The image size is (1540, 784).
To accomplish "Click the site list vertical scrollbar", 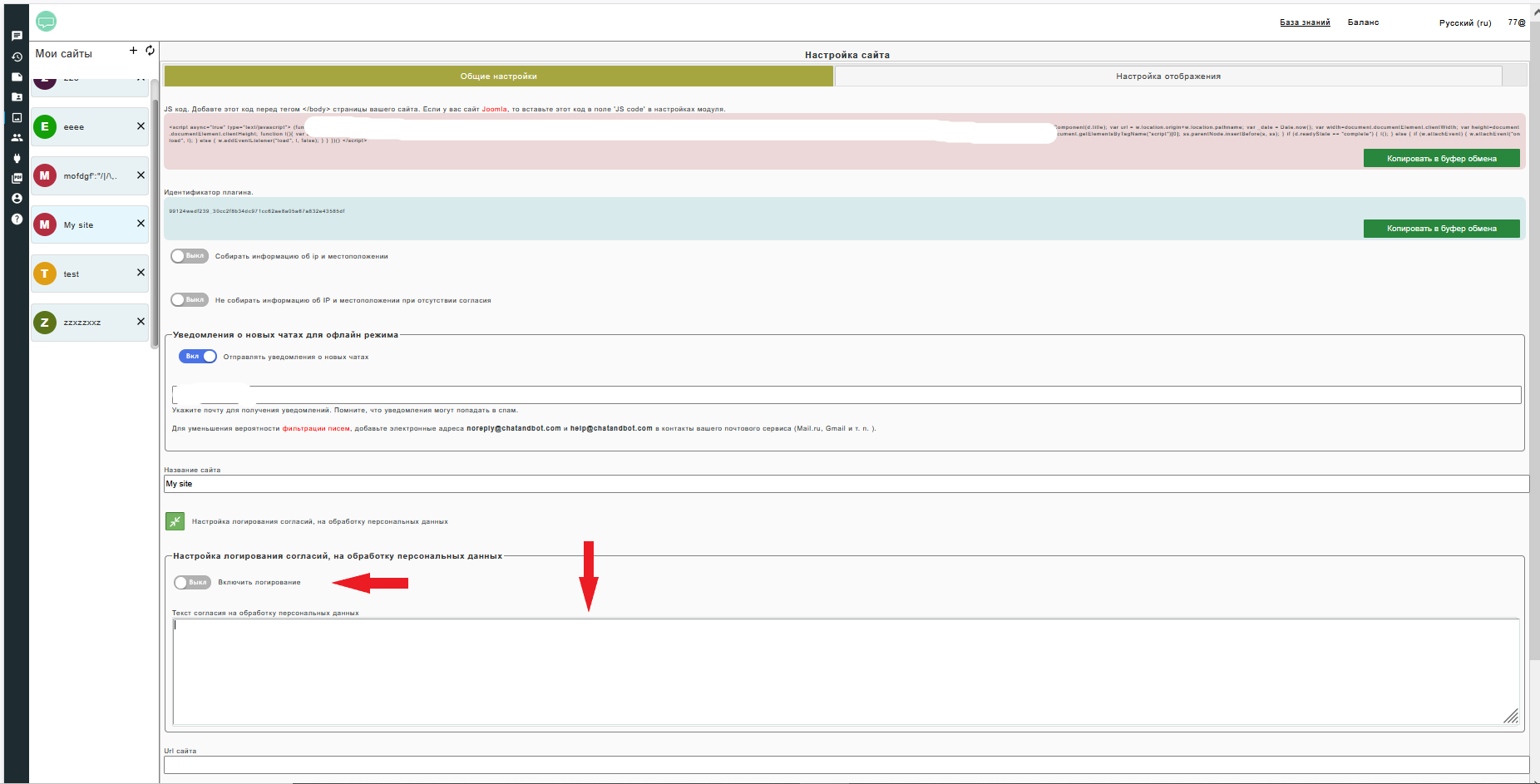I will pyautogui.click(x=155, y=224).
